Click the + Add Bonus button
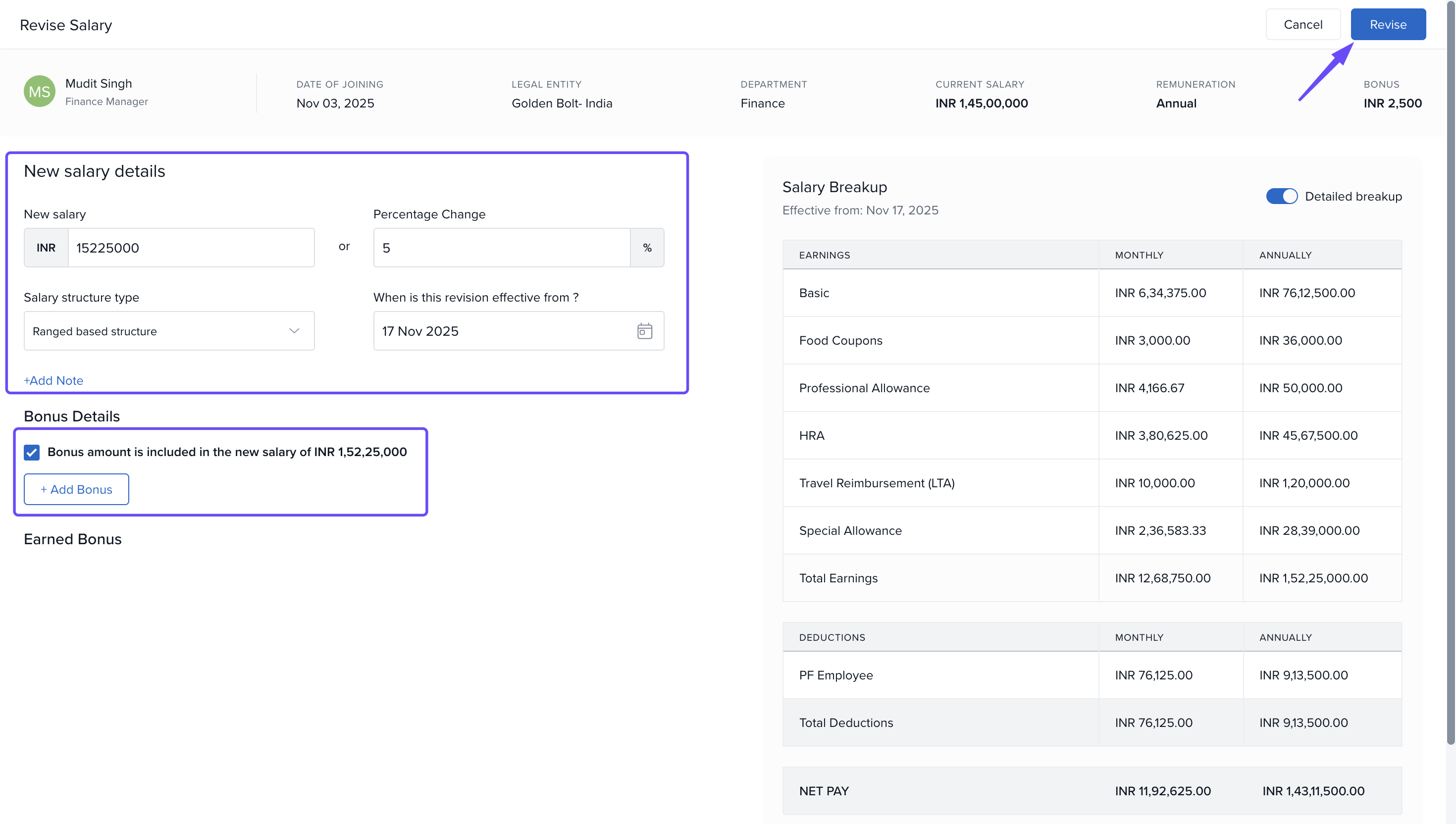Screen dimensions: 1456x824 pyautogui.click(x=76, y=490)
